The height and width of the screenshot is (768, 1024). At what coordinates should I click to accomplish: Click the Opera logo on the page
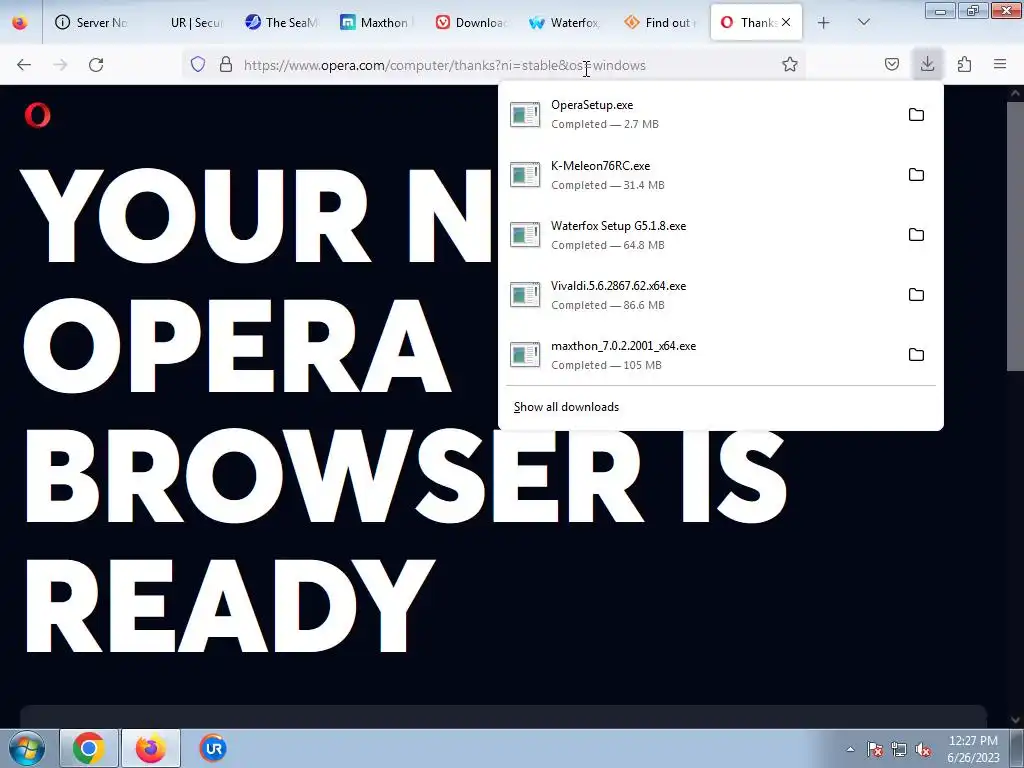point(37,115)
